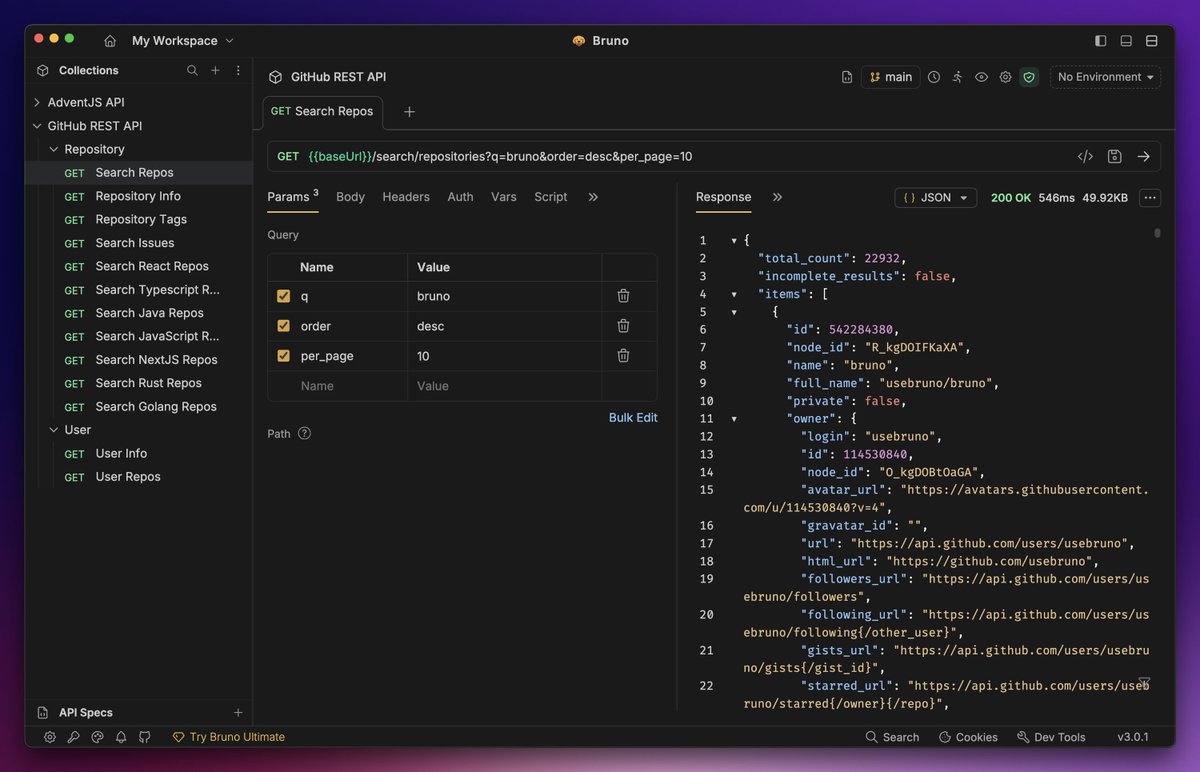This screenshot has height=772, width=1200.
Task: Open Dev Tools in the status bar
Action: (1051, 737)
